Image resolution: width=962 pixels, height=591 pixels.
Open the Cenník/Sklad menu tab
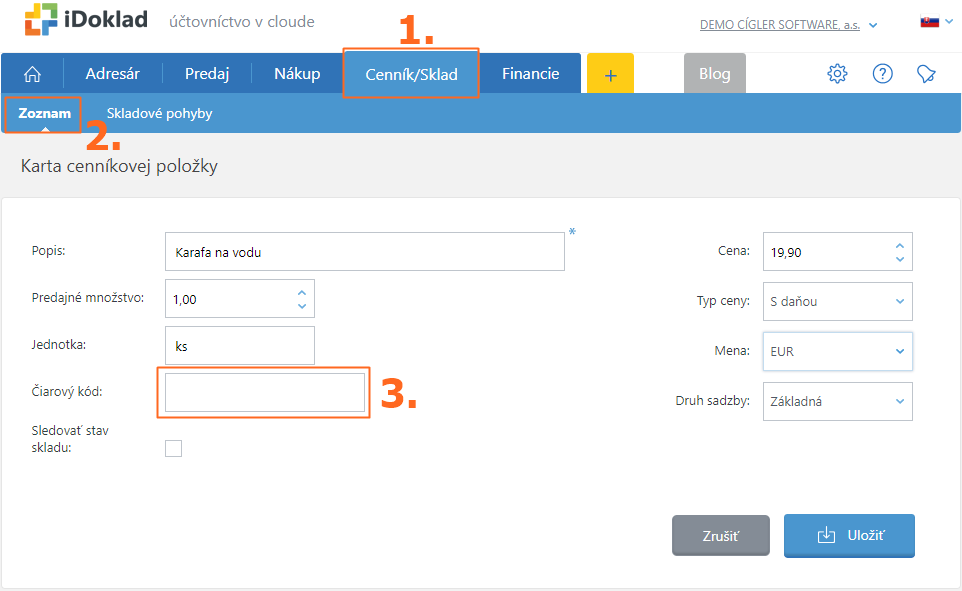411,74
